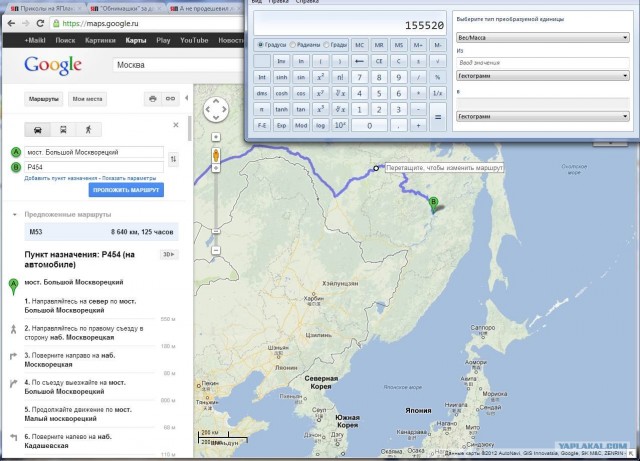This screenshot has width=640, height=461.
Task: Click destination field P454
Action: coord(94,167)
